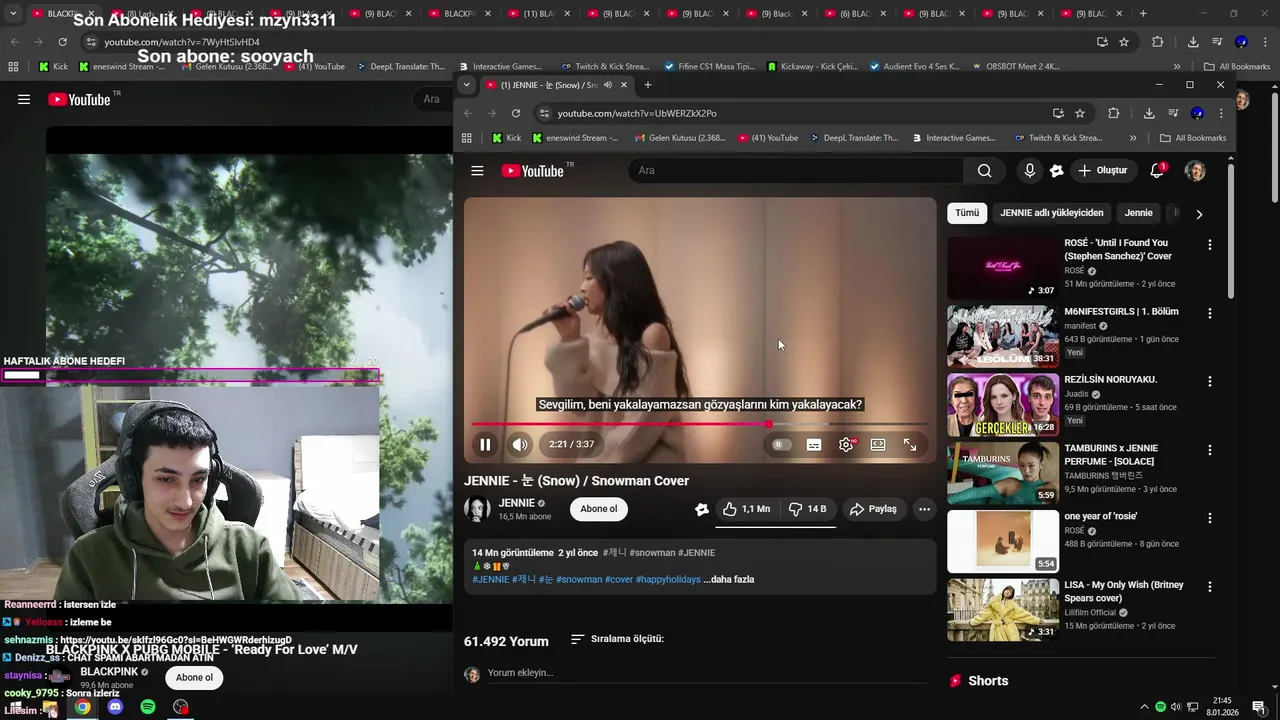Toggle the autoplay switch in the player

tap(782, 445)
